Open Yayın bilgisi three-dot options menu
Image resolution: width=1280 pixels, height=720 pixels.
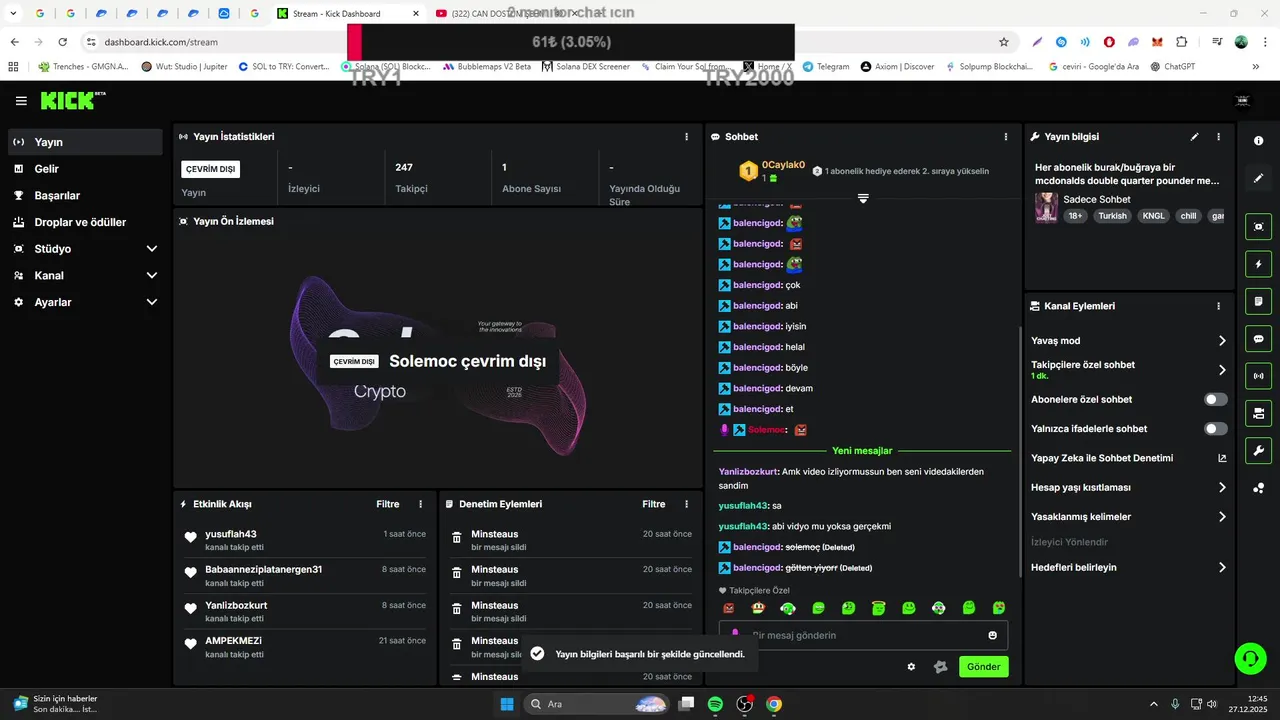[x=1218, y=137]
